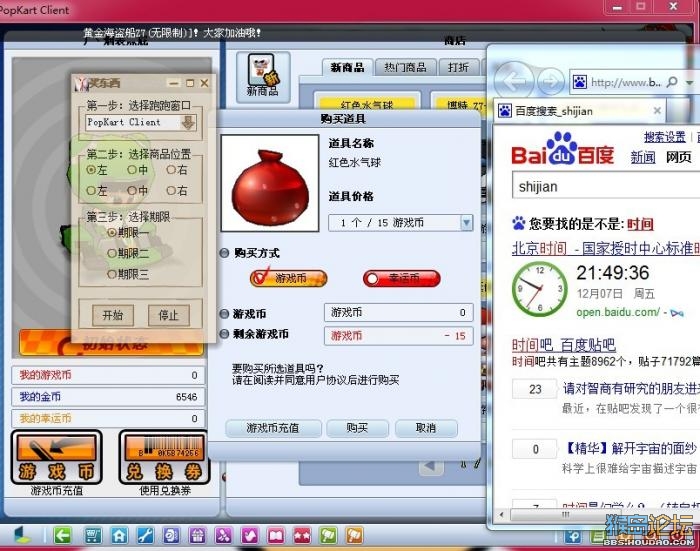Select 中 in the first row of 商品位置
700x551 pixels.
coord(131,170)
